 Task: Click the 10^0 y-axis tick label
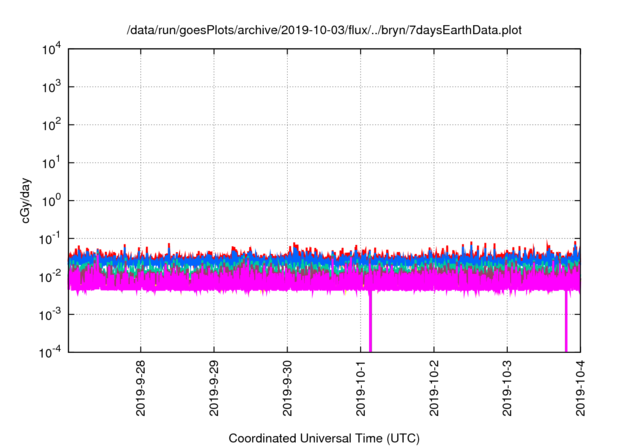51,201
